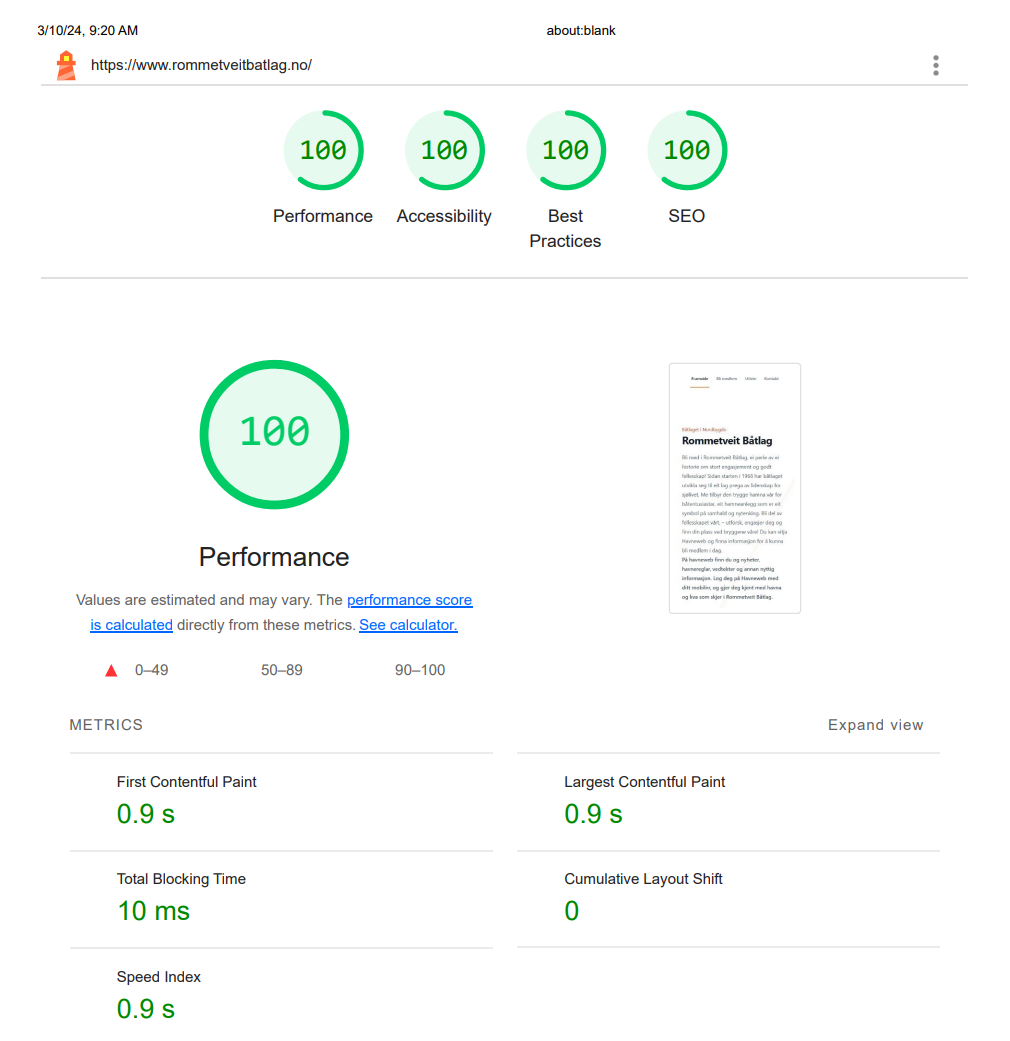The image size is (1010, 1041).
Task: Click the red triangle fail-range icon
Action: pyautogui.click(x=111, y=671)
